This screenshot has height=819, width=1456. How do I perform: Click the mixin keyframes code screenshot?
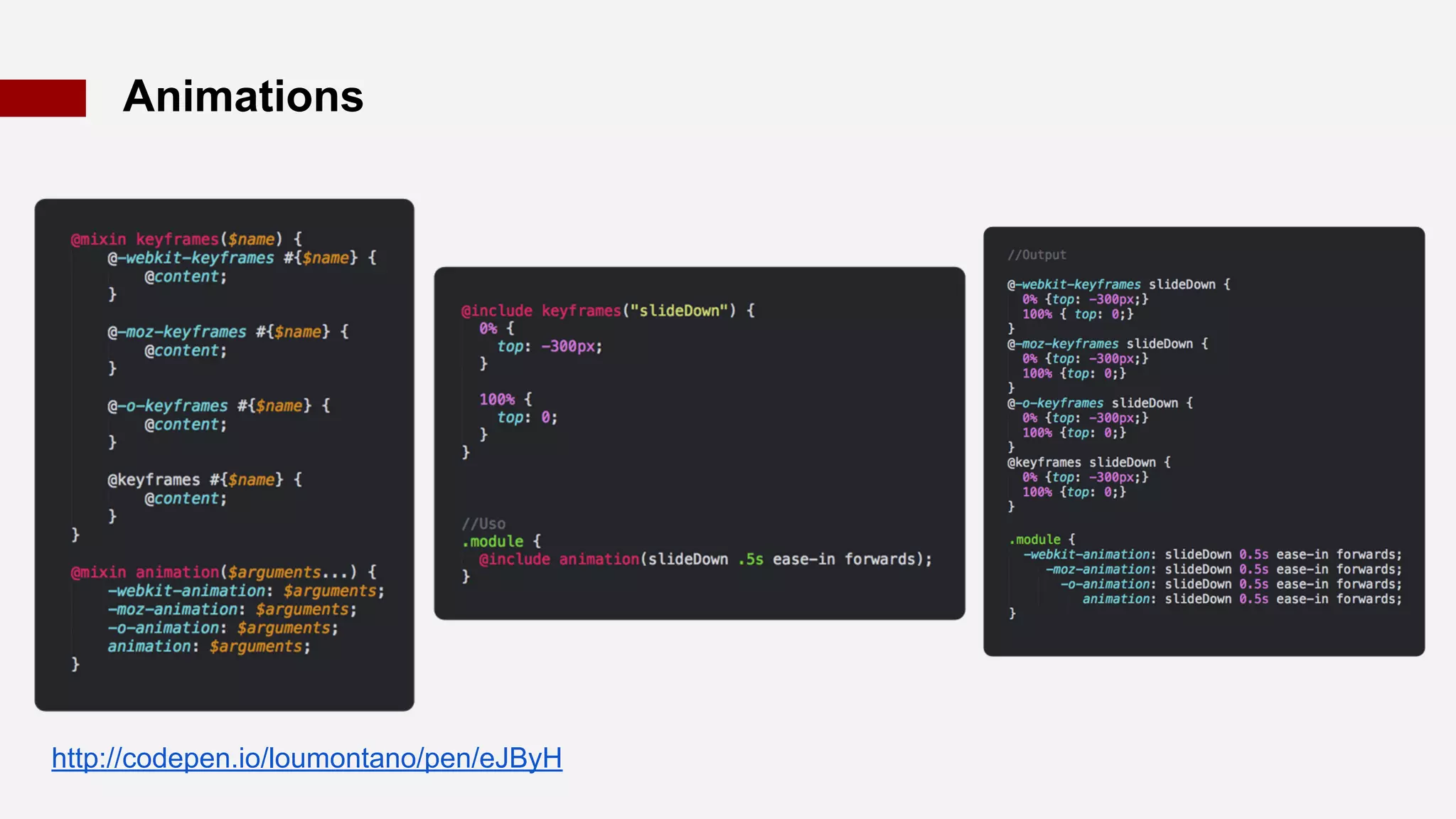pyautogui.click(x=225, y=455)
